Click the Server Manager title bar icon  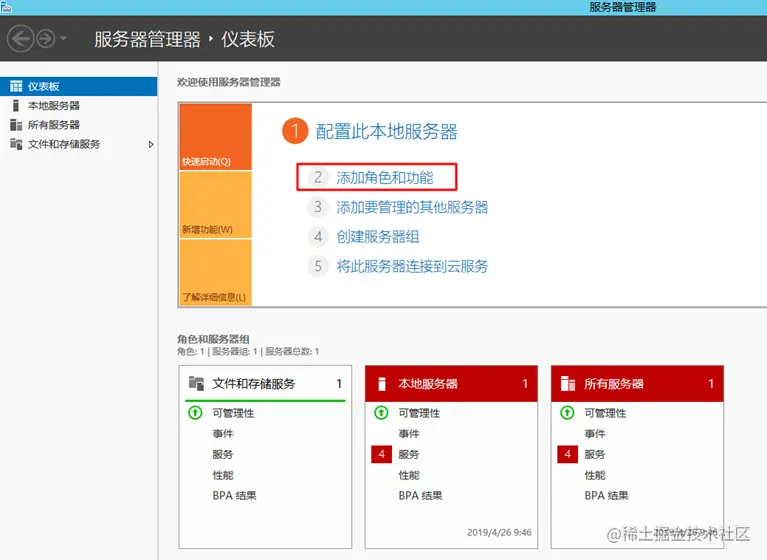tap(6, 6)
